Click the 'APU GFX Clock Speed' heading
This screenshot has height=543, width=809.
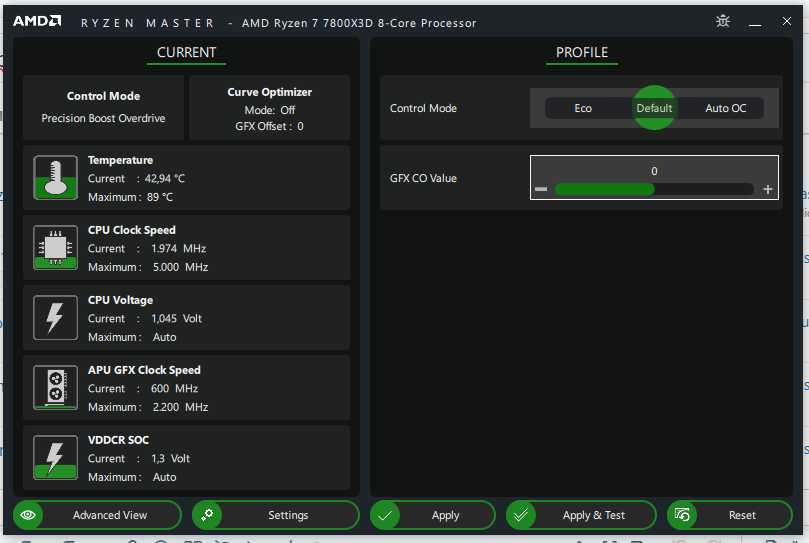tap(144, 370)
